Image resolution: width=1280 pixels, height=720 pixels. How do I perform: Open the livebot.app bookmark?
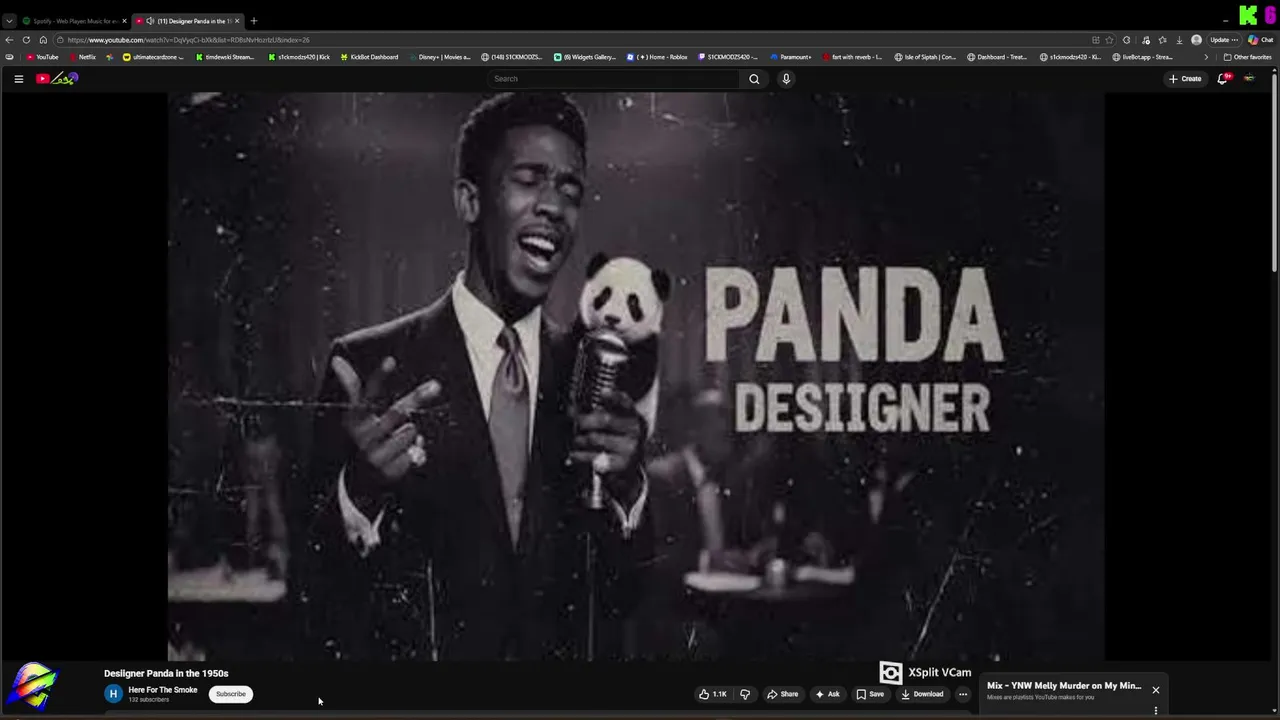point(1142,57)
